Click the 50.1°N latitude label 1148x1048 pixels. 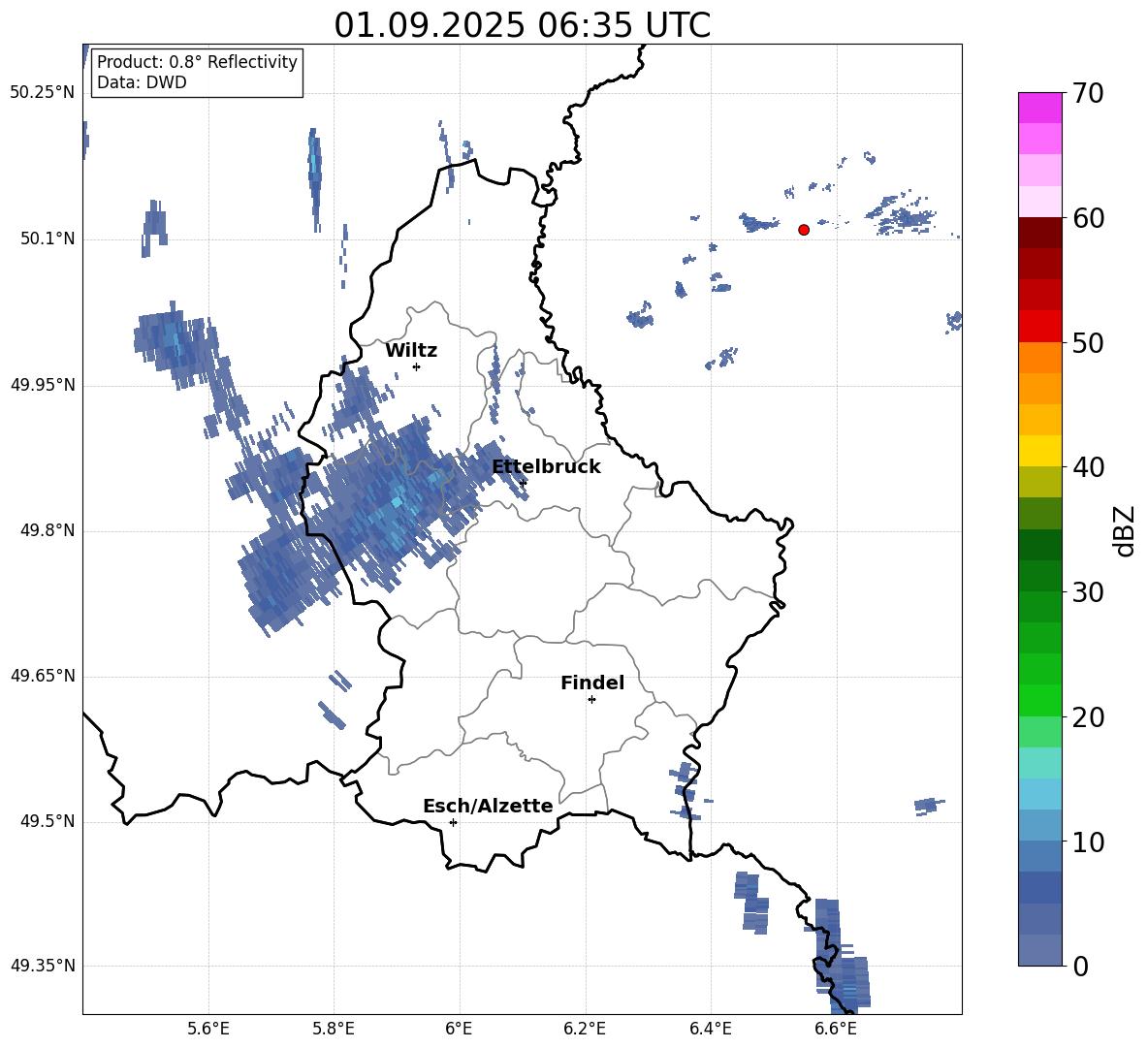[x=48, y=239]
